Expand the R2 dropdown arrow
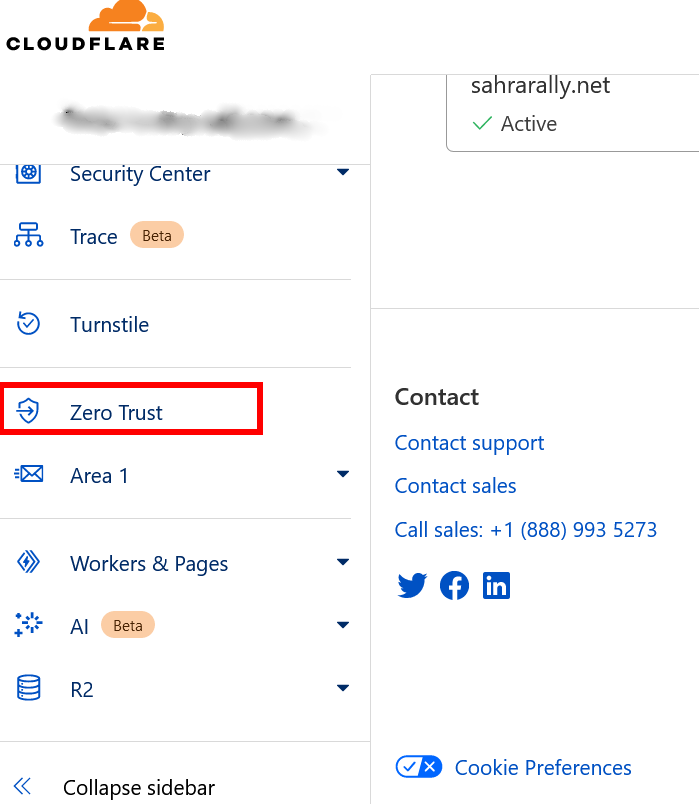Image resolution: width=699 pixels, height=804 pixels. coord(343,688)
